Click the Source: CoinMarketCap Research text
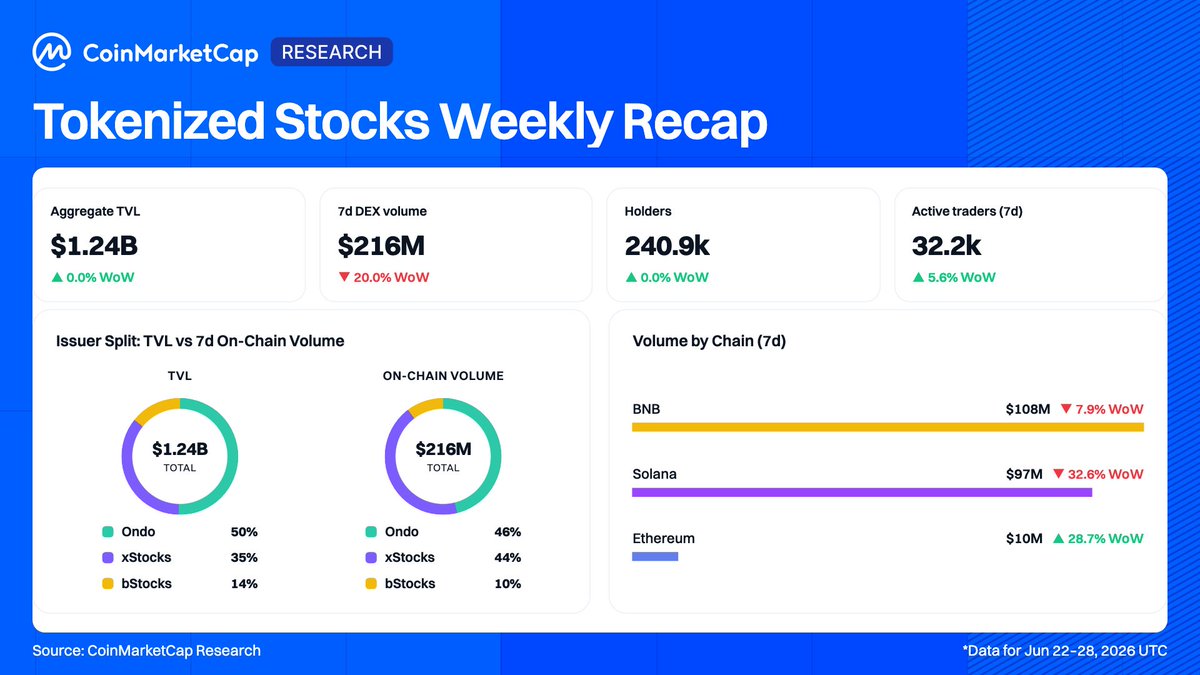Image resolution: width=1200 pixels, height=675 pixels. pyautogui.click(x=147, y=650)
